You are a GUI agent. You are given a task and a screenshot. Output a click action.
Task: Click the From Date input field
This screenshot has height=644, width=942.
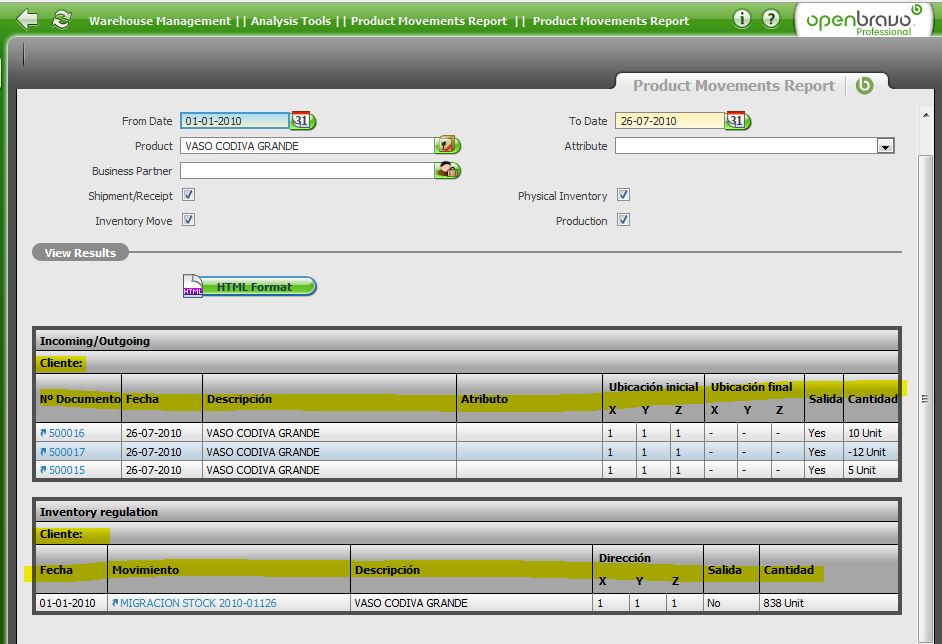235,121
